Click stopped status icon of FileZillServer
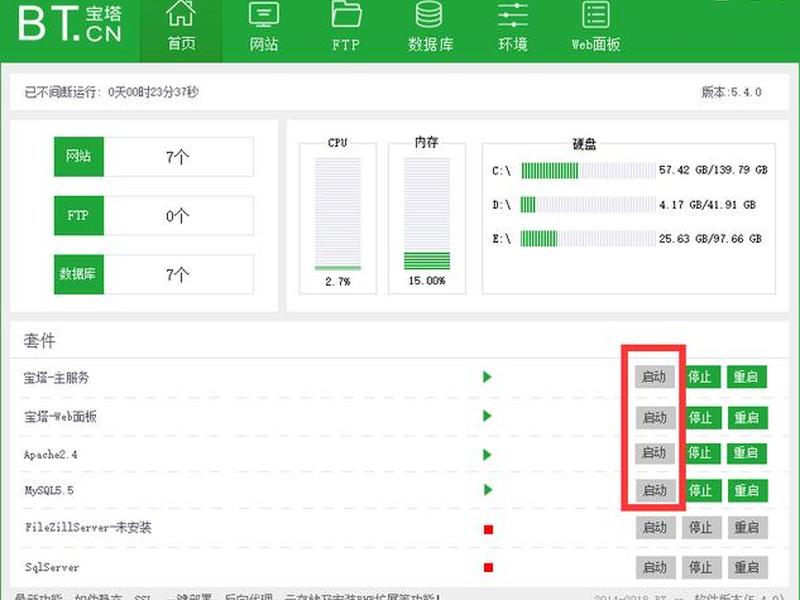800x600 pixels. point(488,530)
